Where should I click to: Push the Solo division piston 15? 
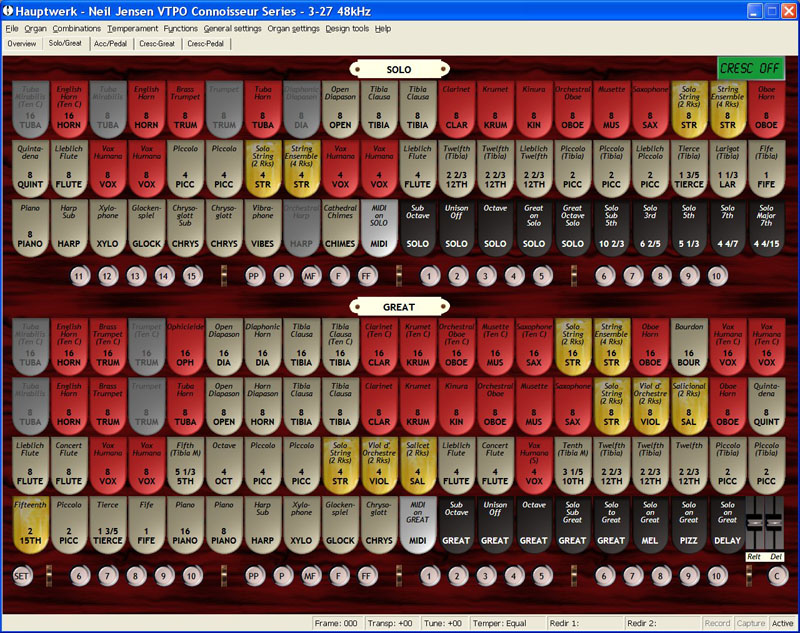(x=191, y=276)
